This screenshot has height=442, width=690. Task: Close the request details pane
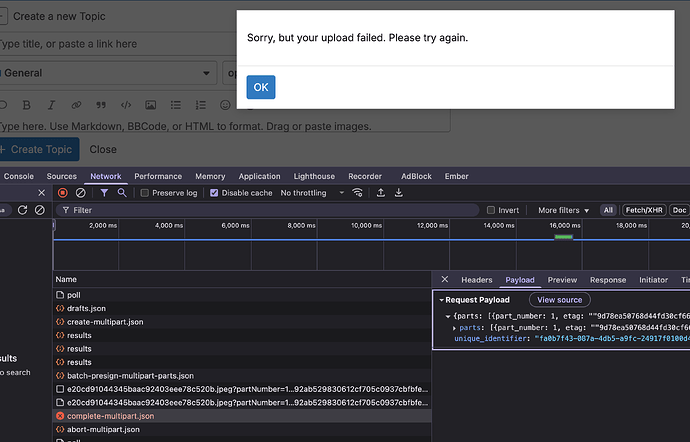(444, 280)
